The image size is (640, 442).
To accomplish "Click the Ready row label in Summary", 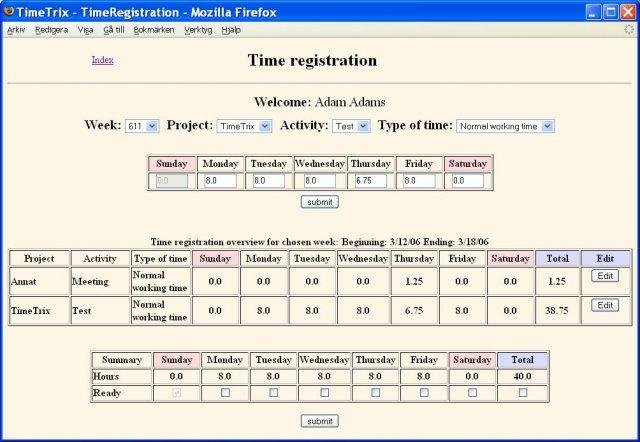I will click(122, 393).
